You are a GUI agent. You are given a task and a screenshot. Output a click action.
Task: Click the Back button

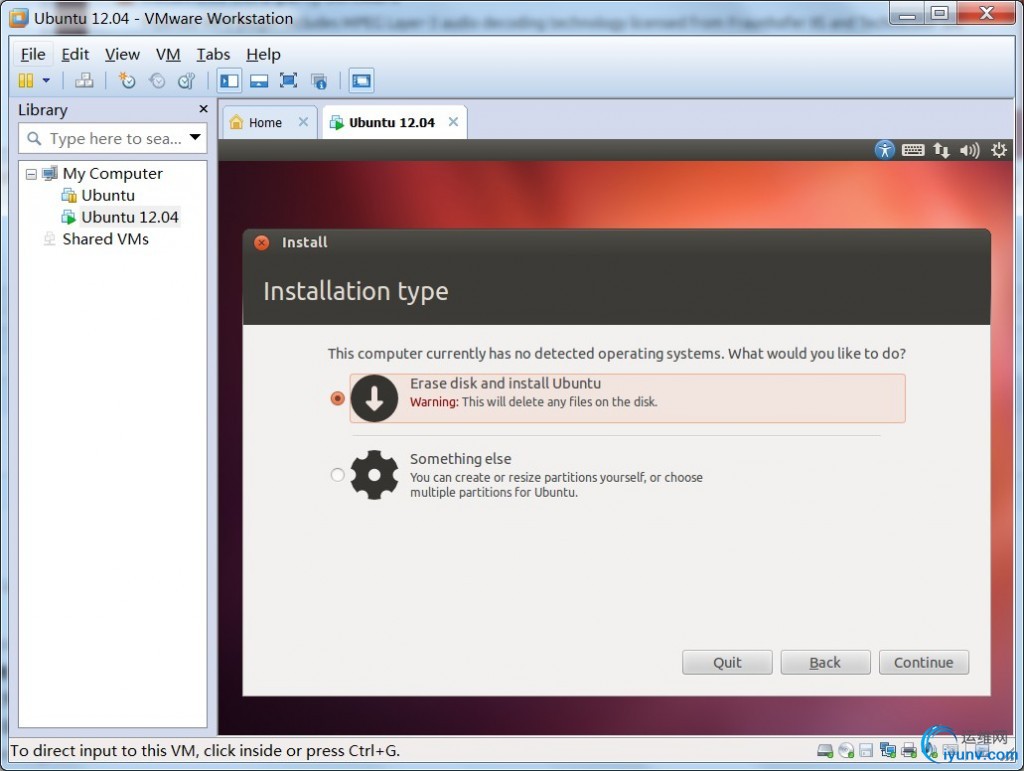pyautogui.click(x=825, y=663)
